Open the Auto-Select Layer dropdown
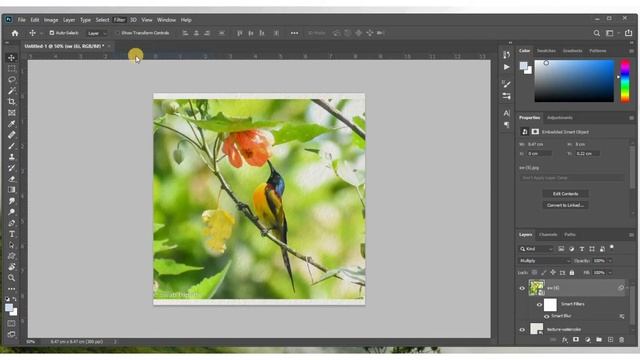 coord(96,33)
